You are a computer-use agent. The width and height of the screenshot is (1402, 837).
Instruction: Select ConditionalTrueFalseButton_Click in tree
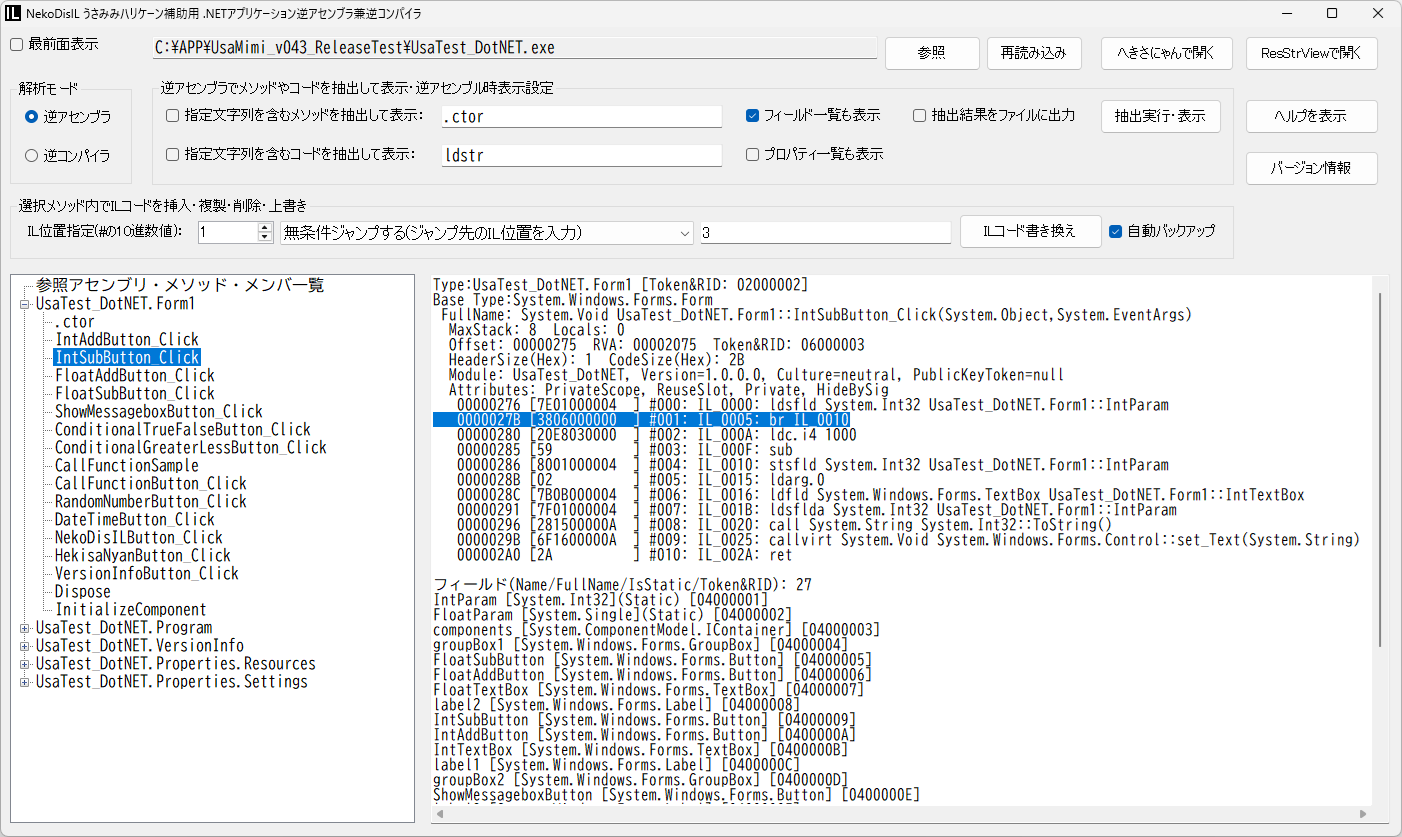click(x=183, y=430)
